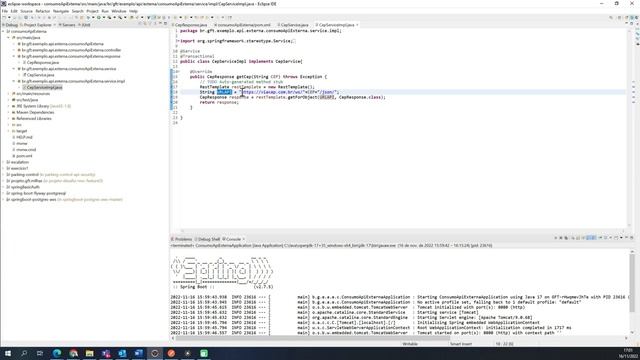This screenshot has width=640, height=360.
Task: Open the Help menu
Action: [133, 11]
